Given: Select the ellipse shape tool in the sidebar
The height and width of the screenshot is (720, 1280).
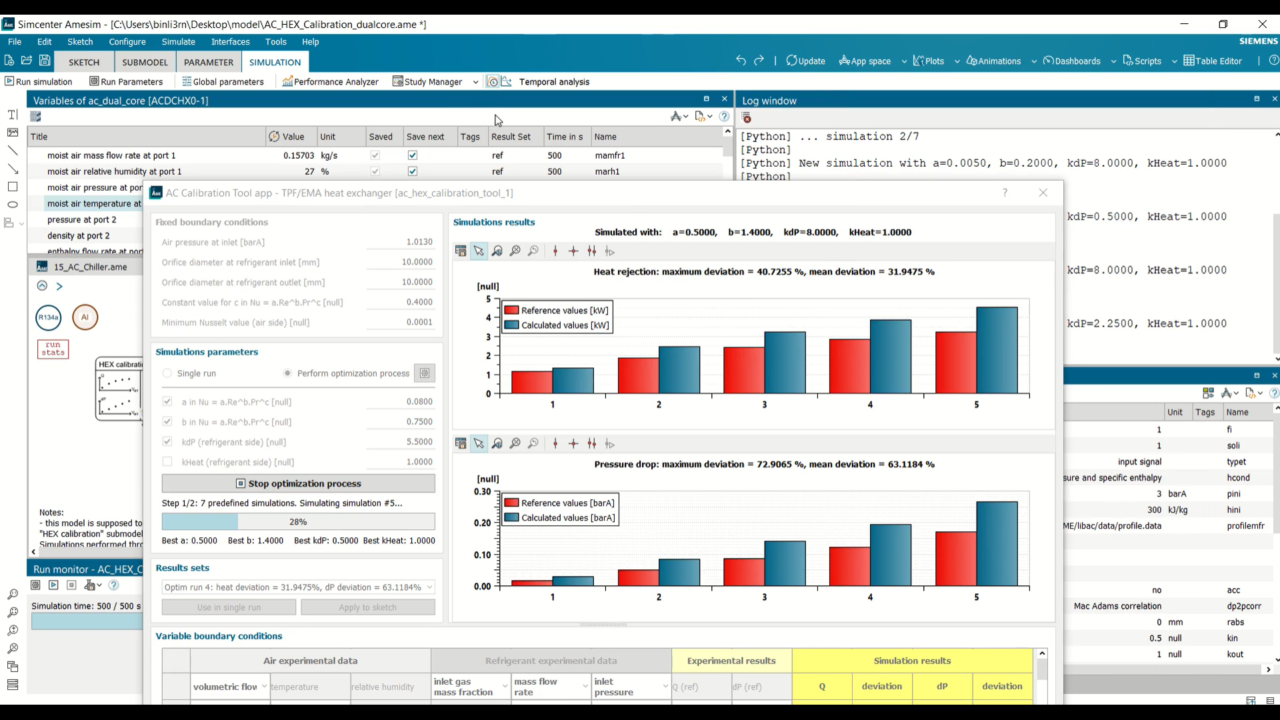Looking at the screenshot, I should click(12, 205).
